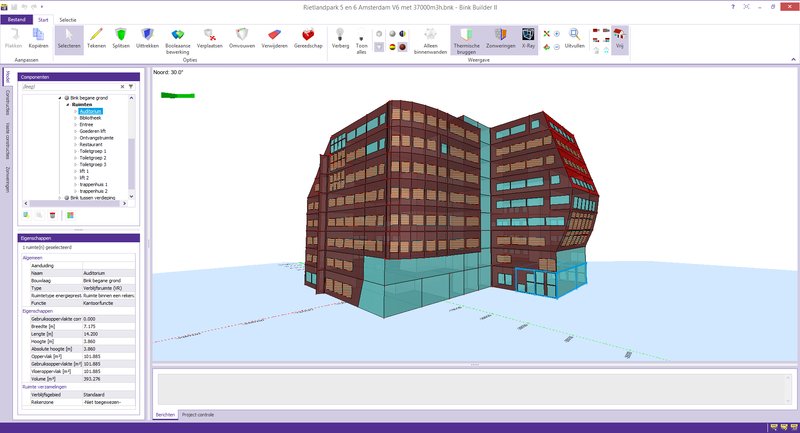Click the Componenten search field
This screenshot has height=433, width=800.
click(x=70, y=87)
